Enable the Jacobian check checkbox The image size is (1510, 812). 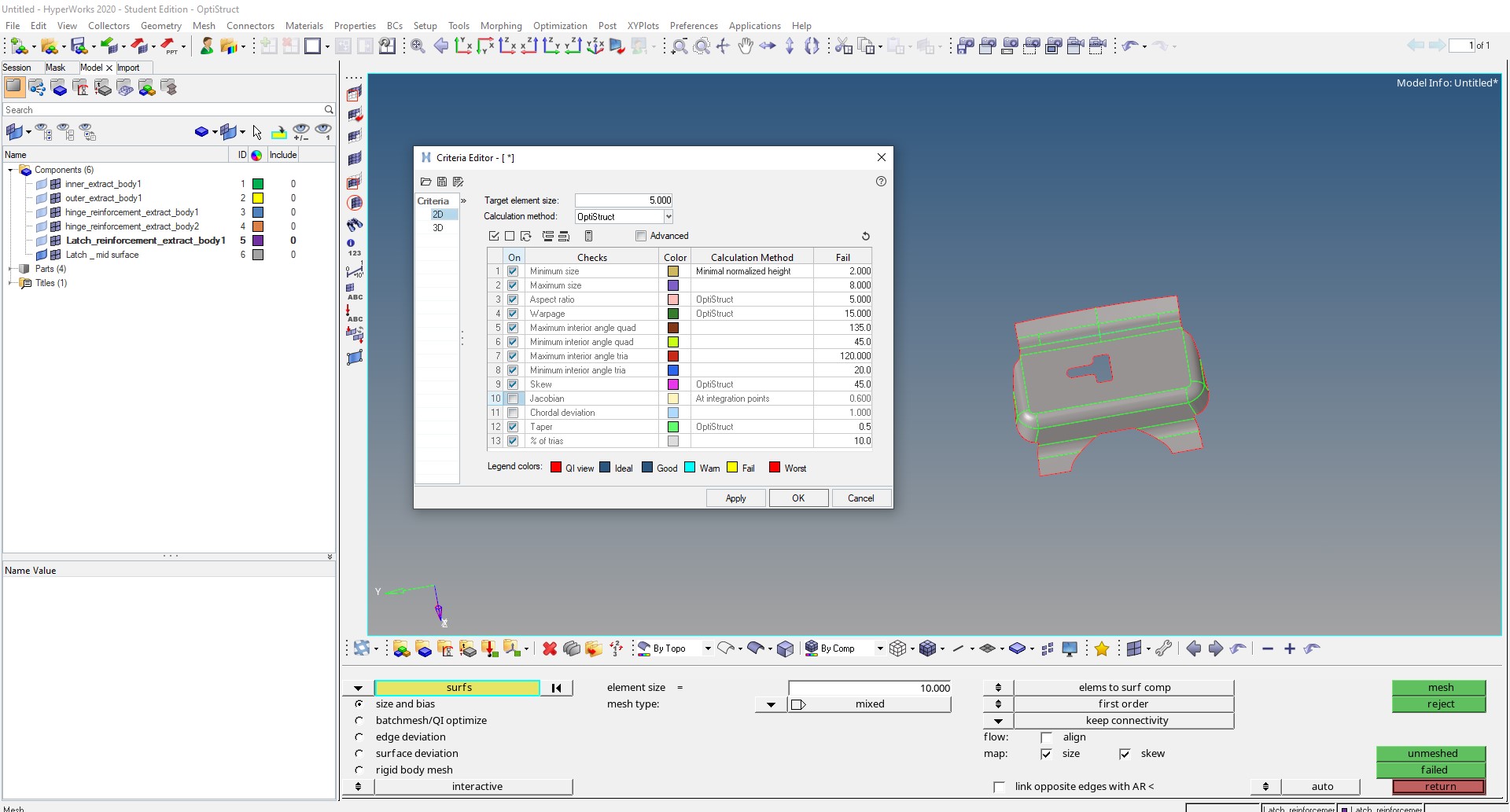coord(513,399)
